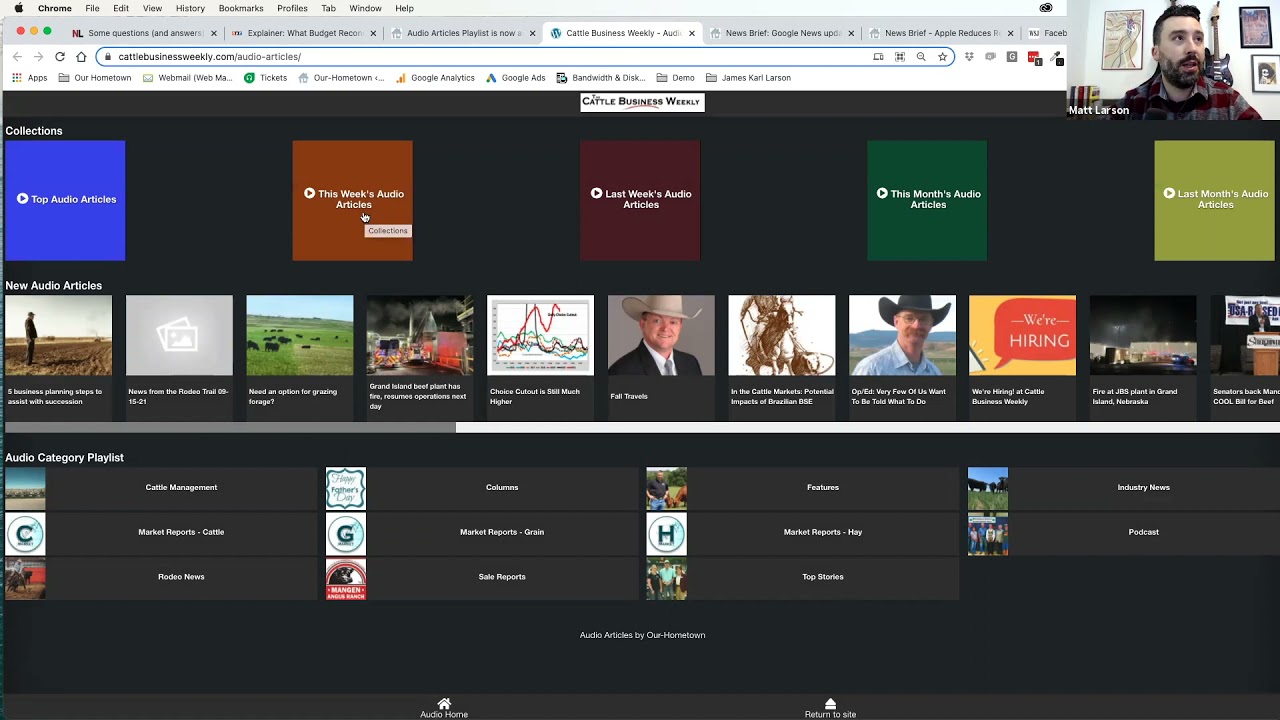Go to Audio Home in footer

(444, 709)
